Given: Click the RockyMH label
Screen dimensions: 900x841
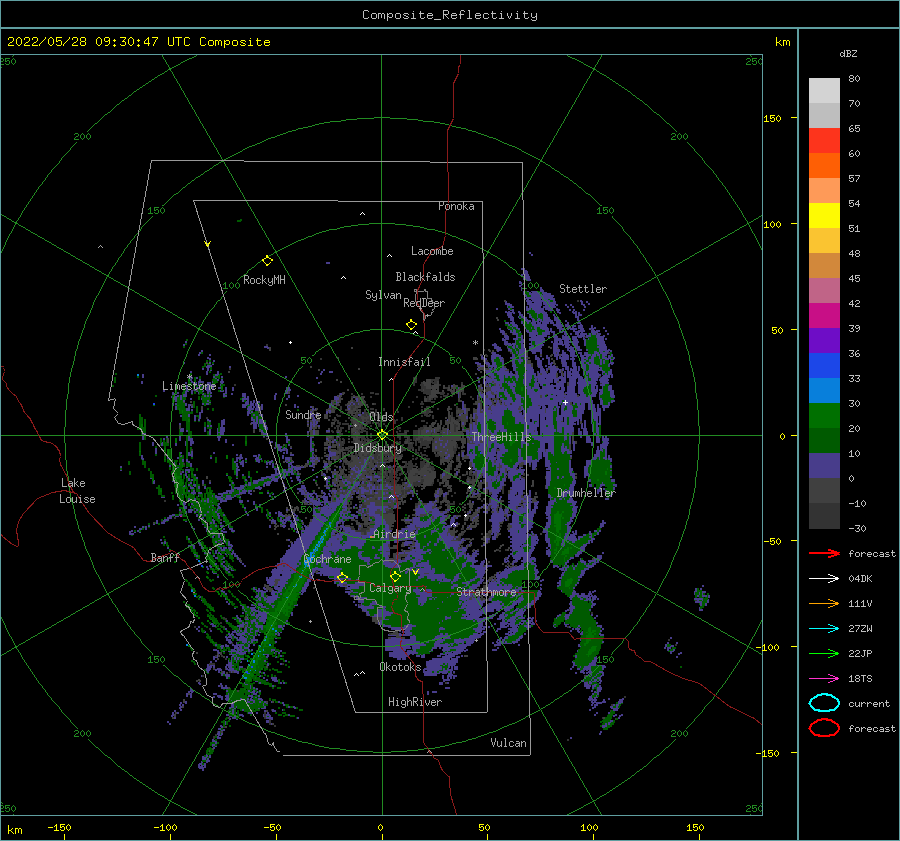Looking at the screenshot, I should (x=264, y=280).
